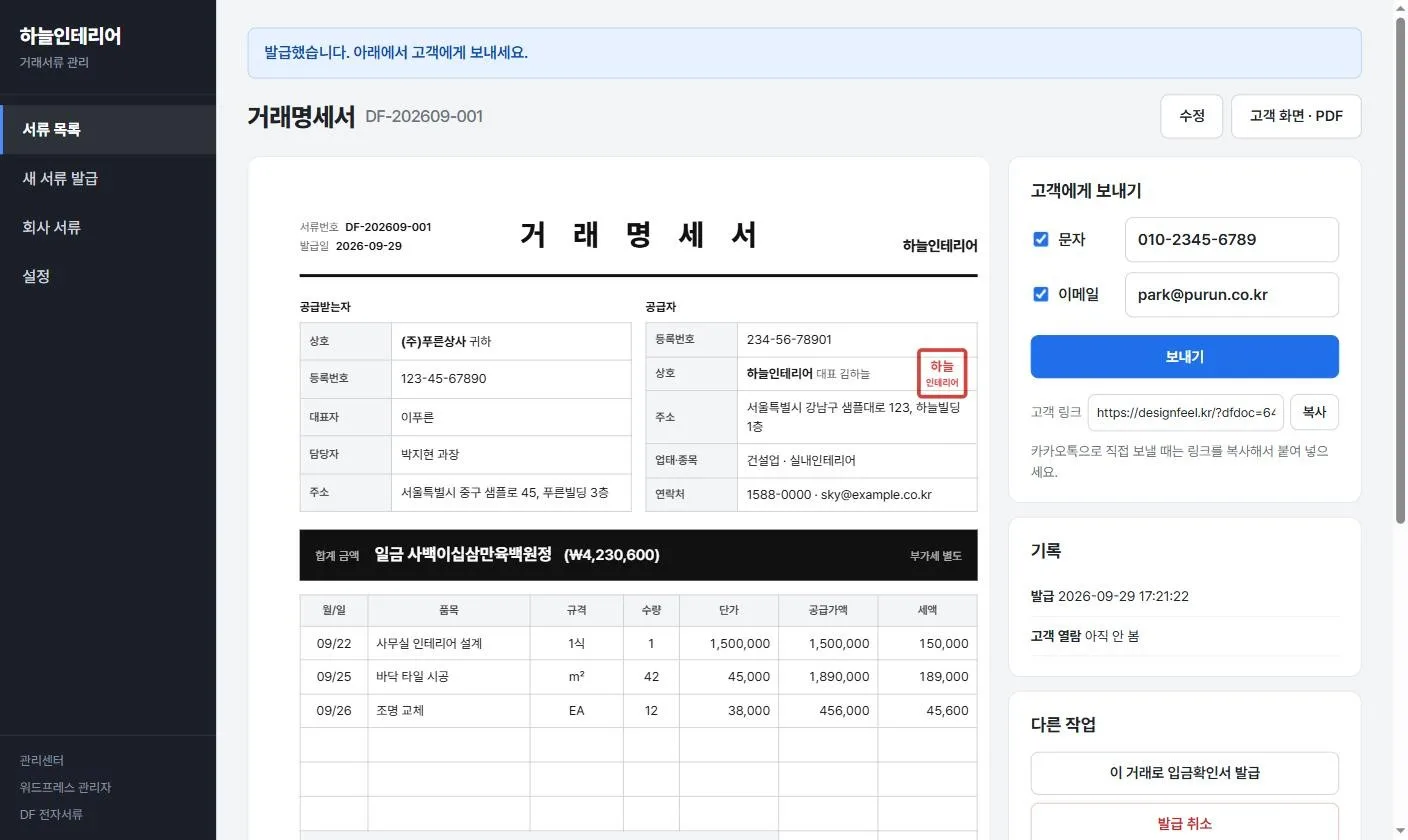Click the 사무실 인테리어 설계 item cell

449,644
